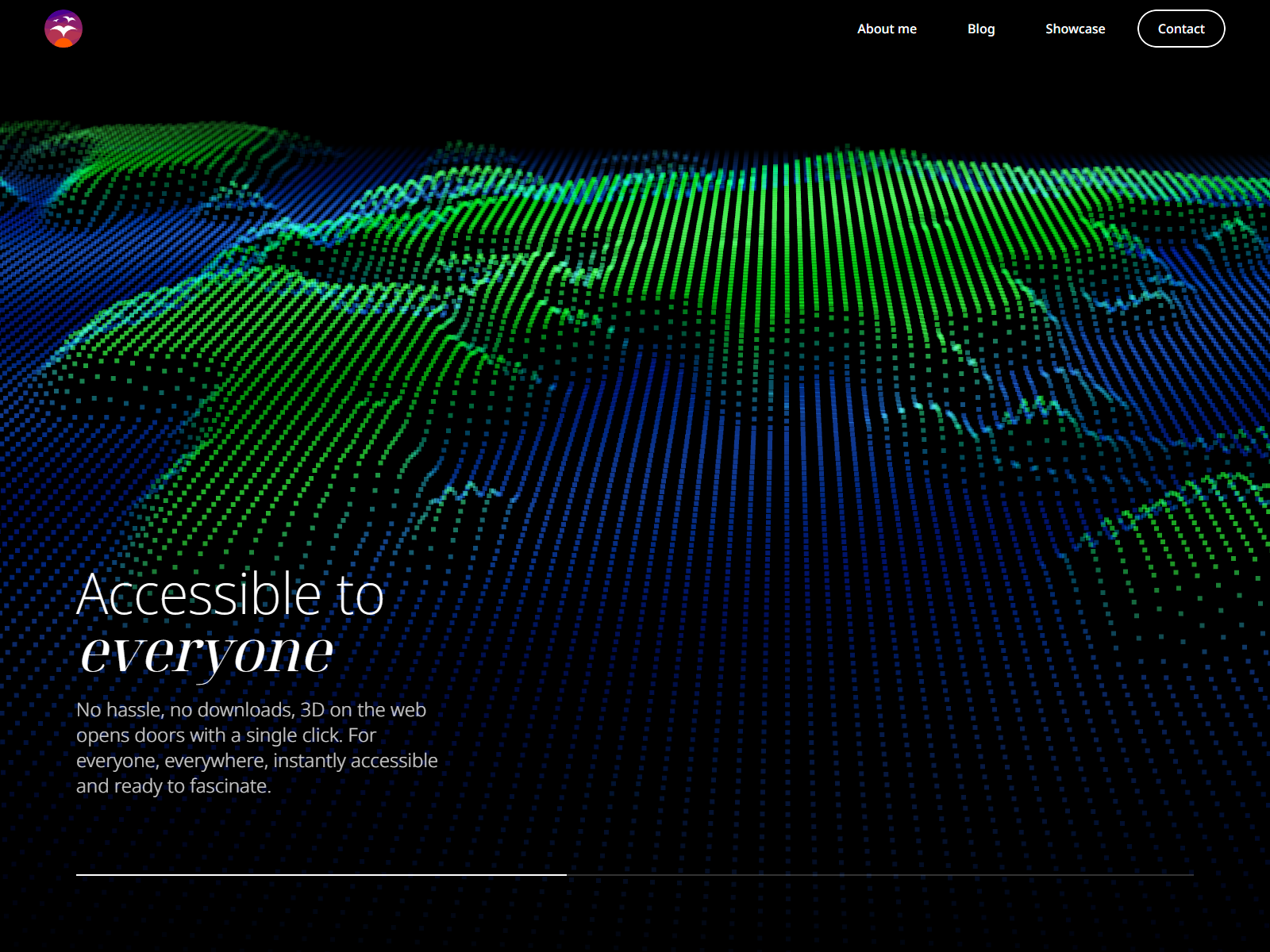Open the About me page
This screenshot has width=1270, height=952.
(887, 29)
